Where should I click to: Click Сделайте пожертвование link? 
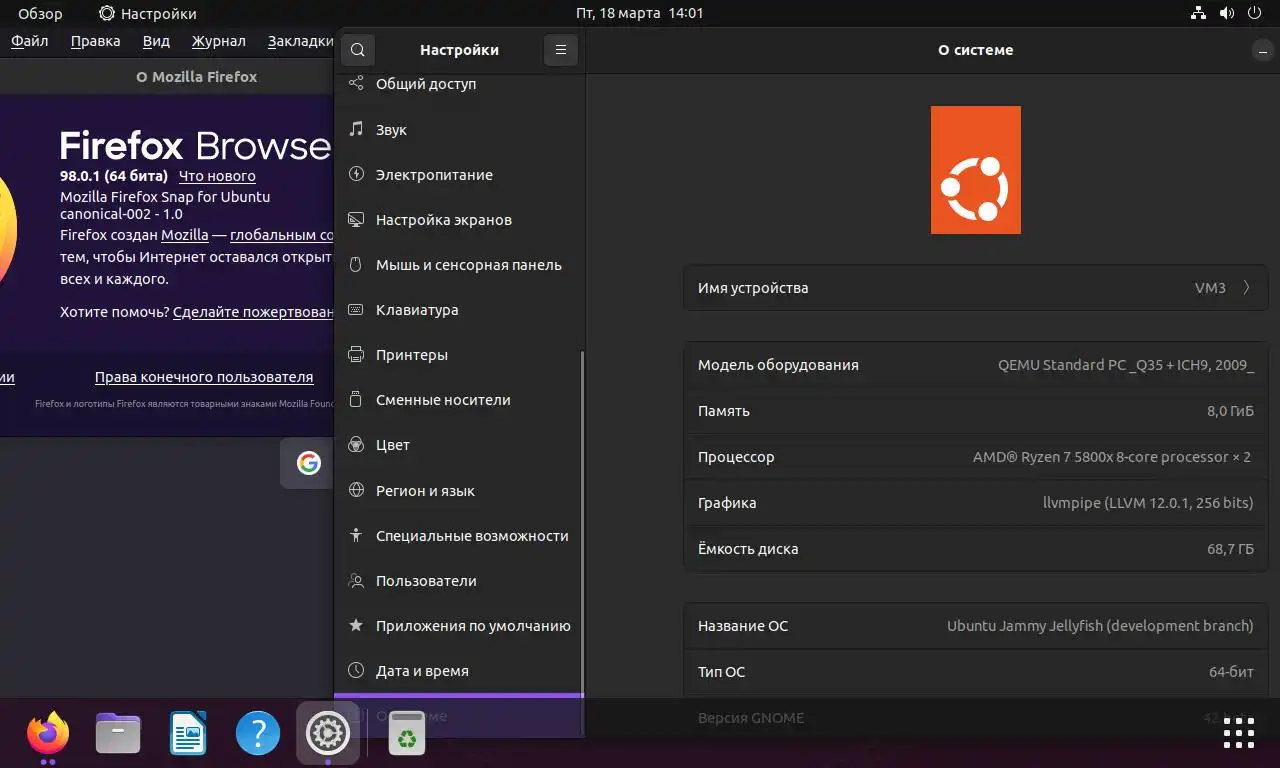coord(253,312)
